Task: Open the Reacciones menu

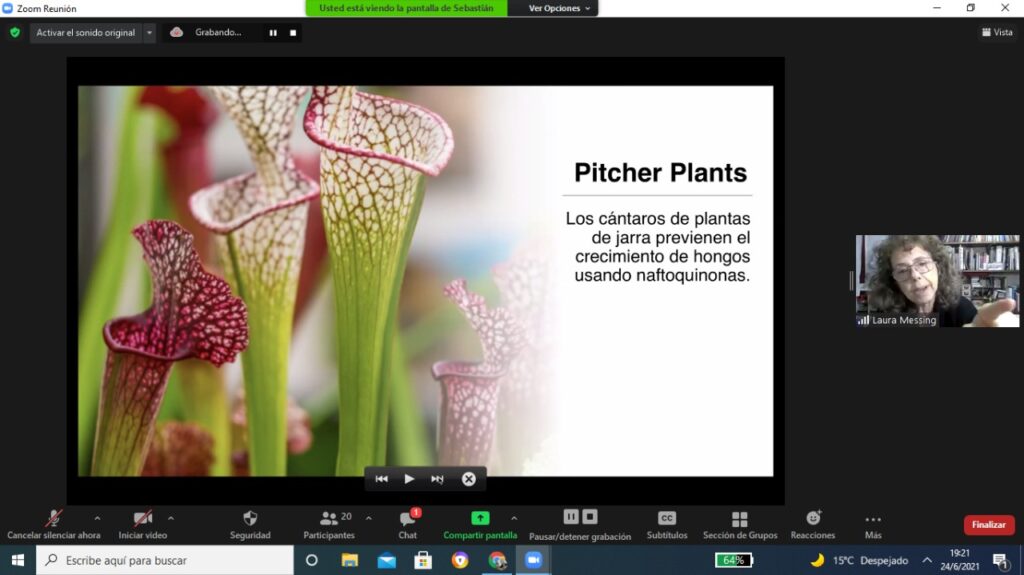Action: pyautogui.click(x=813, y=519)
